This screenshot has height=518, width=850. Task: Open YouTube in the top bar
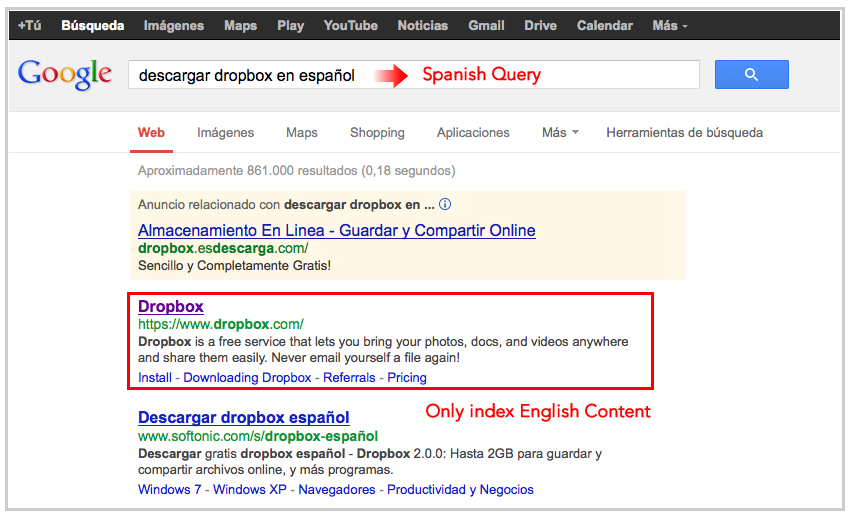(351, 25)
